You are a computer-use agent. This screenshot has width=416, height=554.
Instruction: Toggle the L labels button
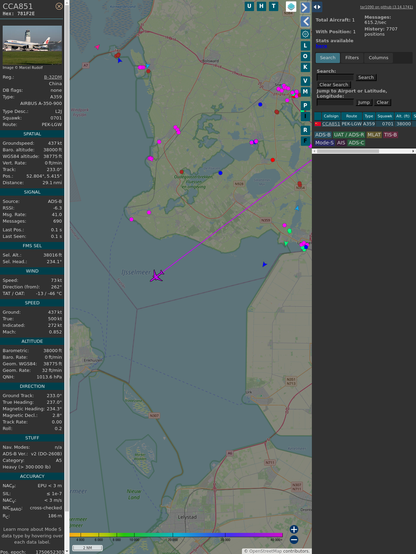(305, 46)
